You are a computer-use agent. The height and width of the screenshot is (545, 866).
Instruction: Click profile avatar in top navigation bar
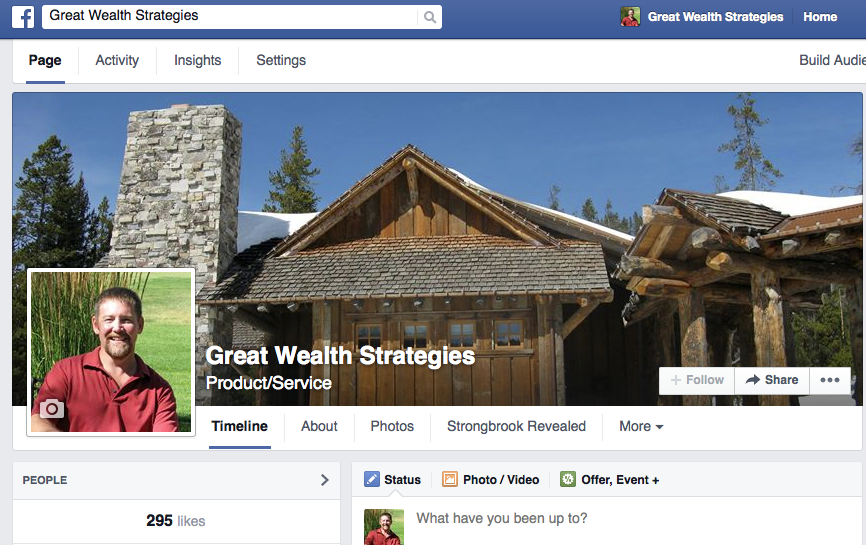(x=630, y=17)
